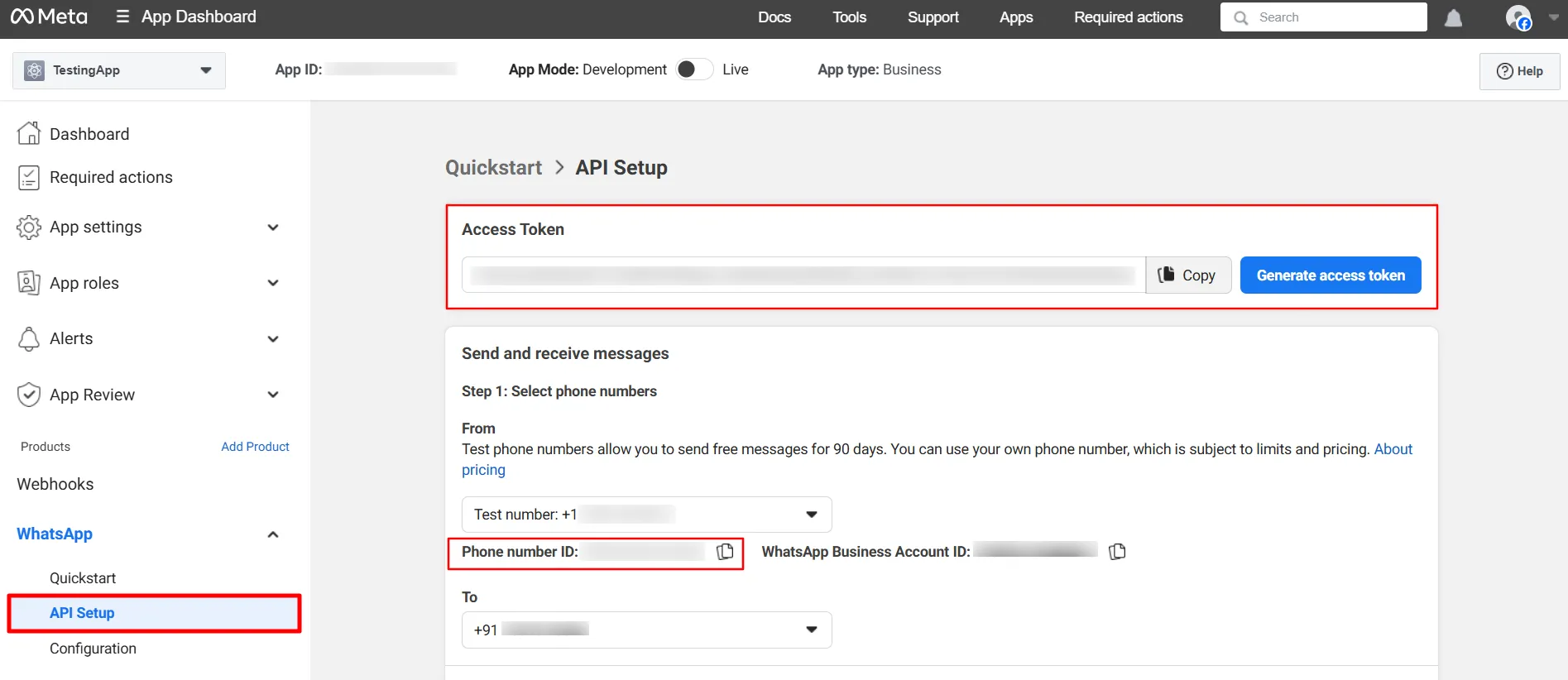Expand the Alerts section

(x=273, y=338)
